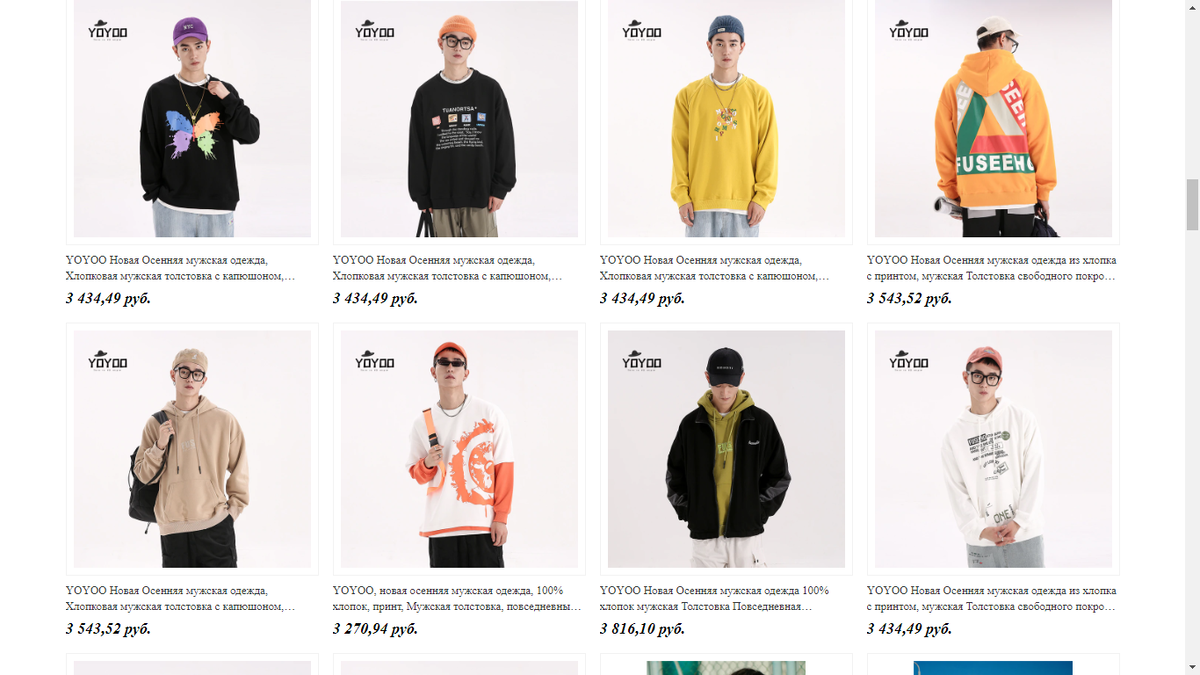Click YOYOO logo on orange hoodie photo

tap(908, 30)
